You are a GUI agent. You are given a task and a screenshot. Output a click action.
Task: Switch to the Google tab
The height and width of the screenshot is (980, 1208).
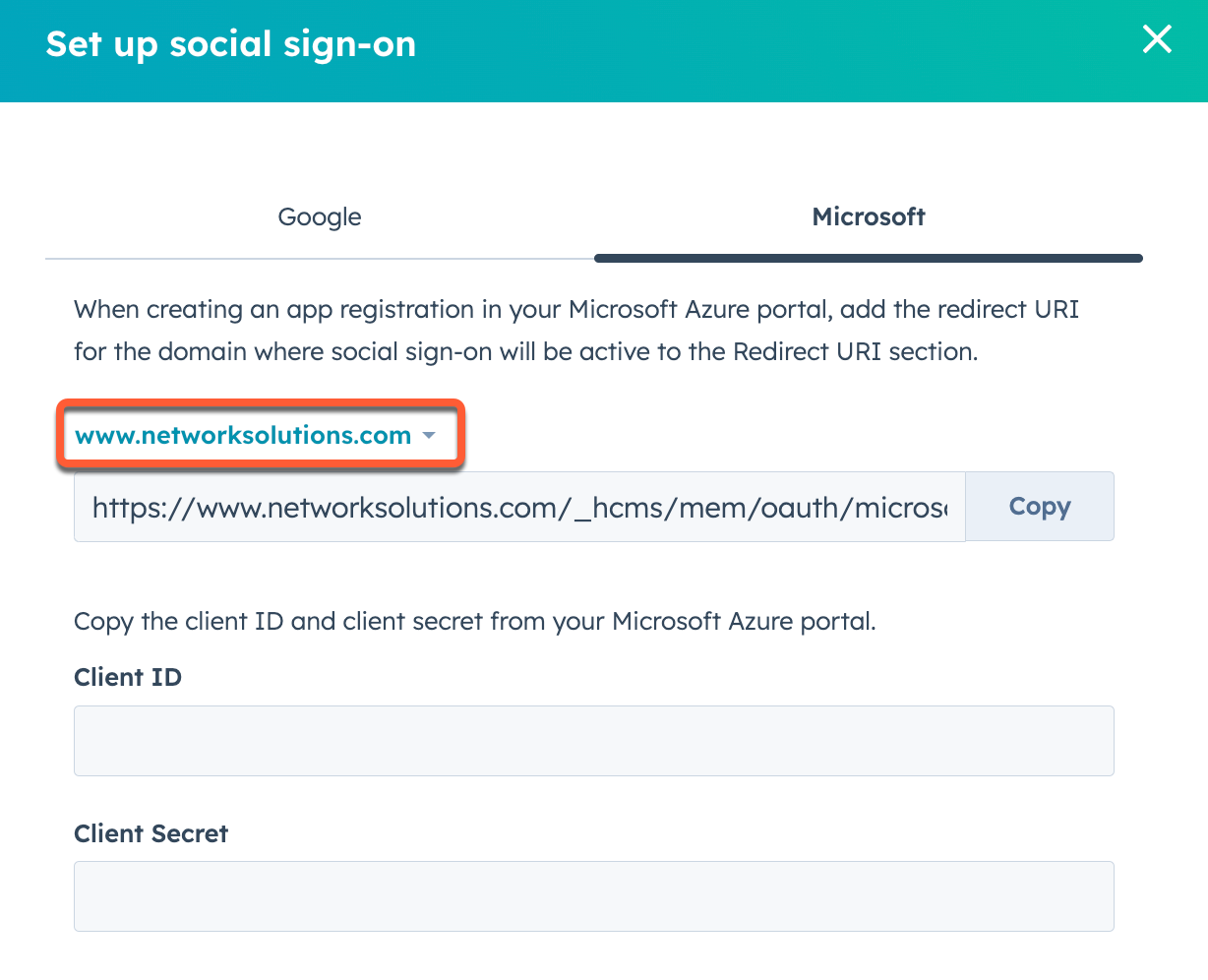click(320, 217)
